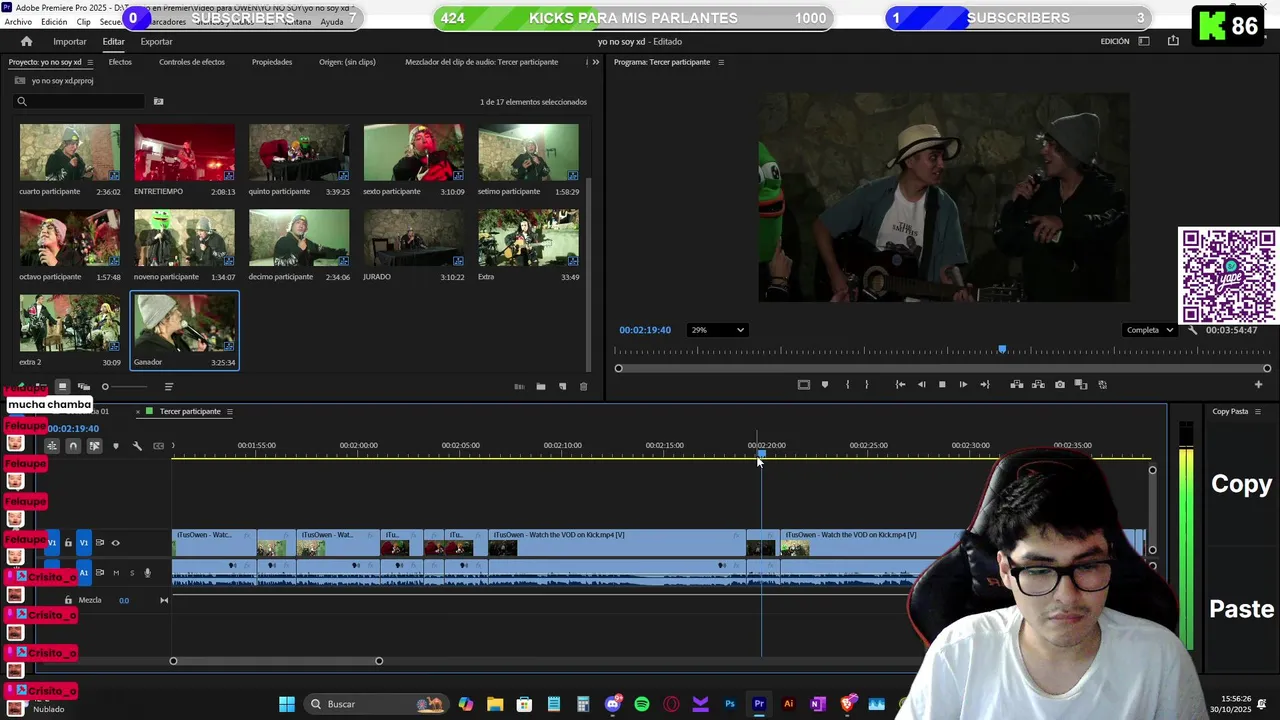Click the Copy button in Copy Pasta
1280x720 pixels.
1241,484
